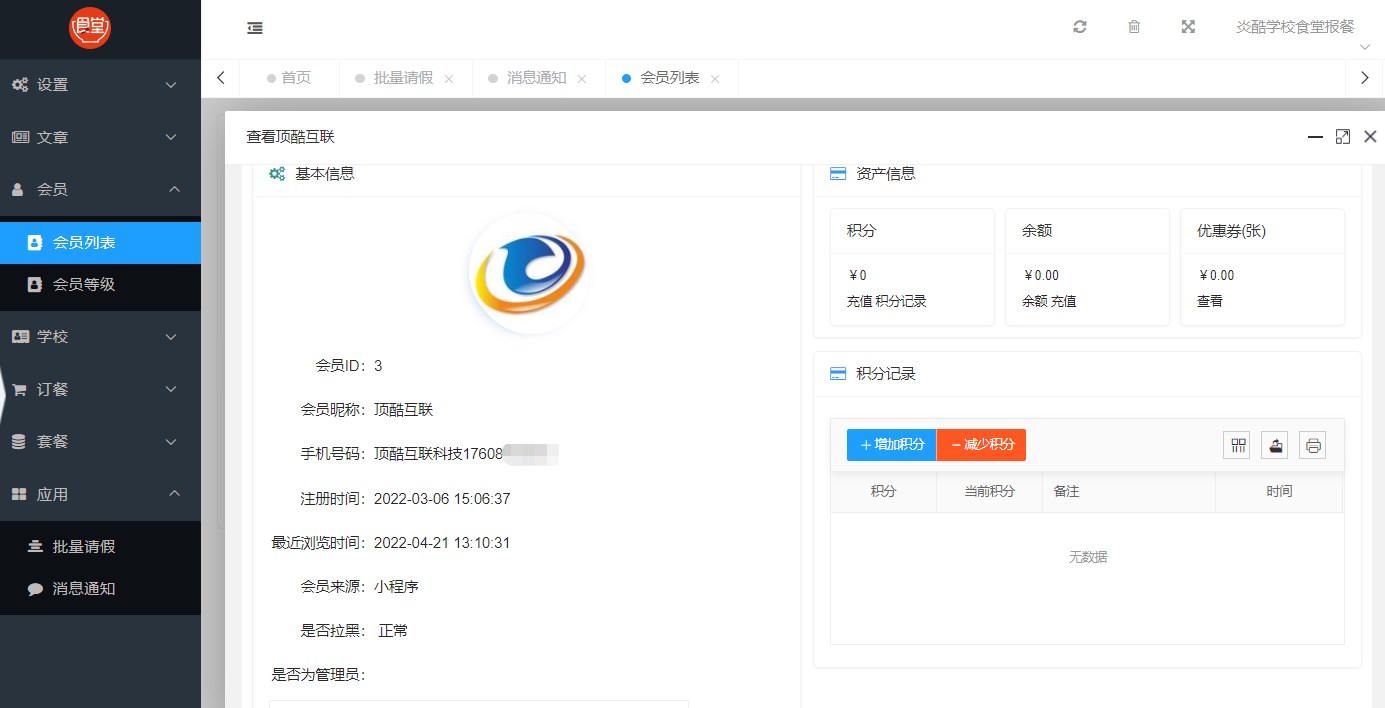The image size is (1385, 708).
Task: Click the sidebar collapse icon in header
Action: pyautogui.click(x=255, y=28)
